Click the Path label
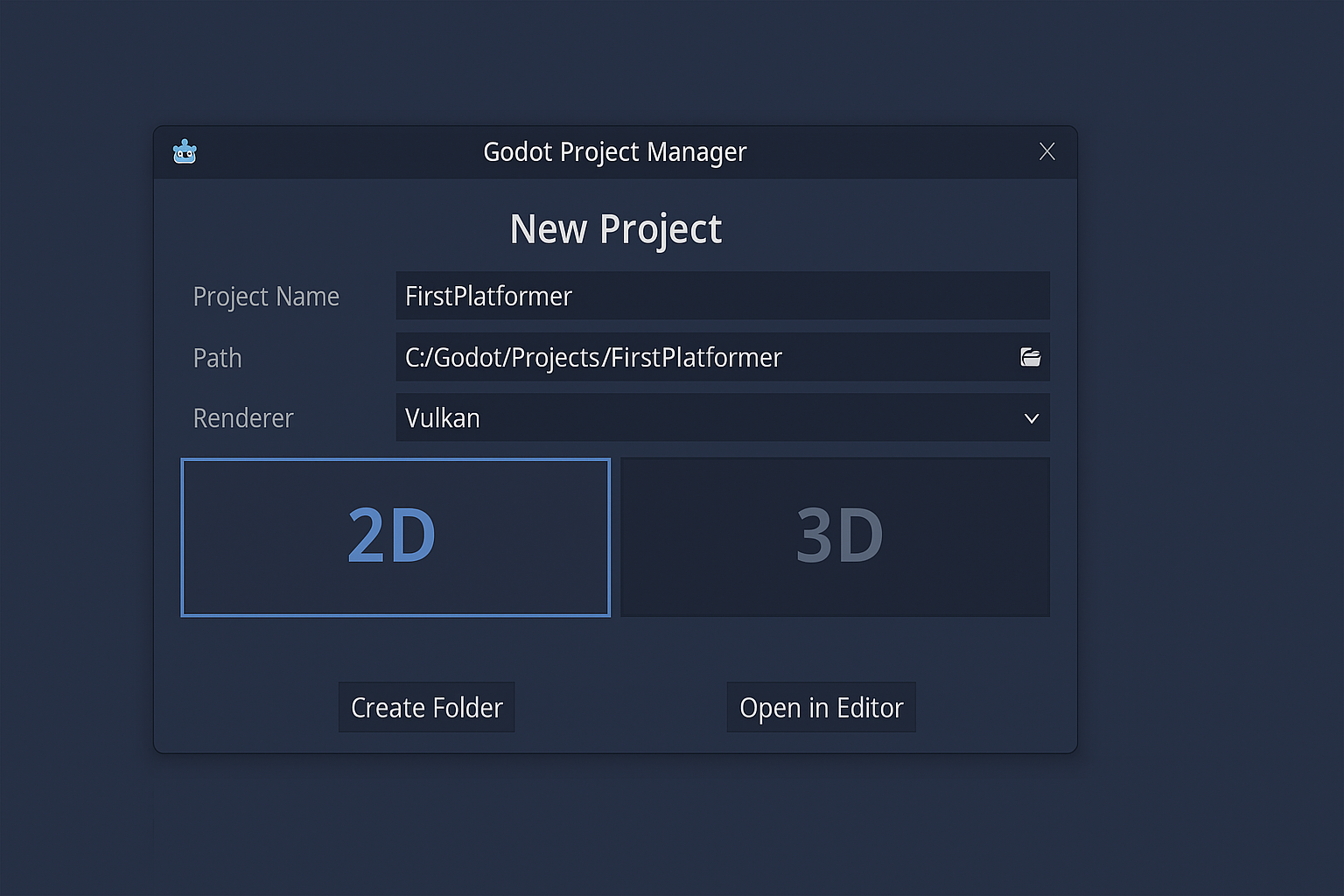 [217, 357]
